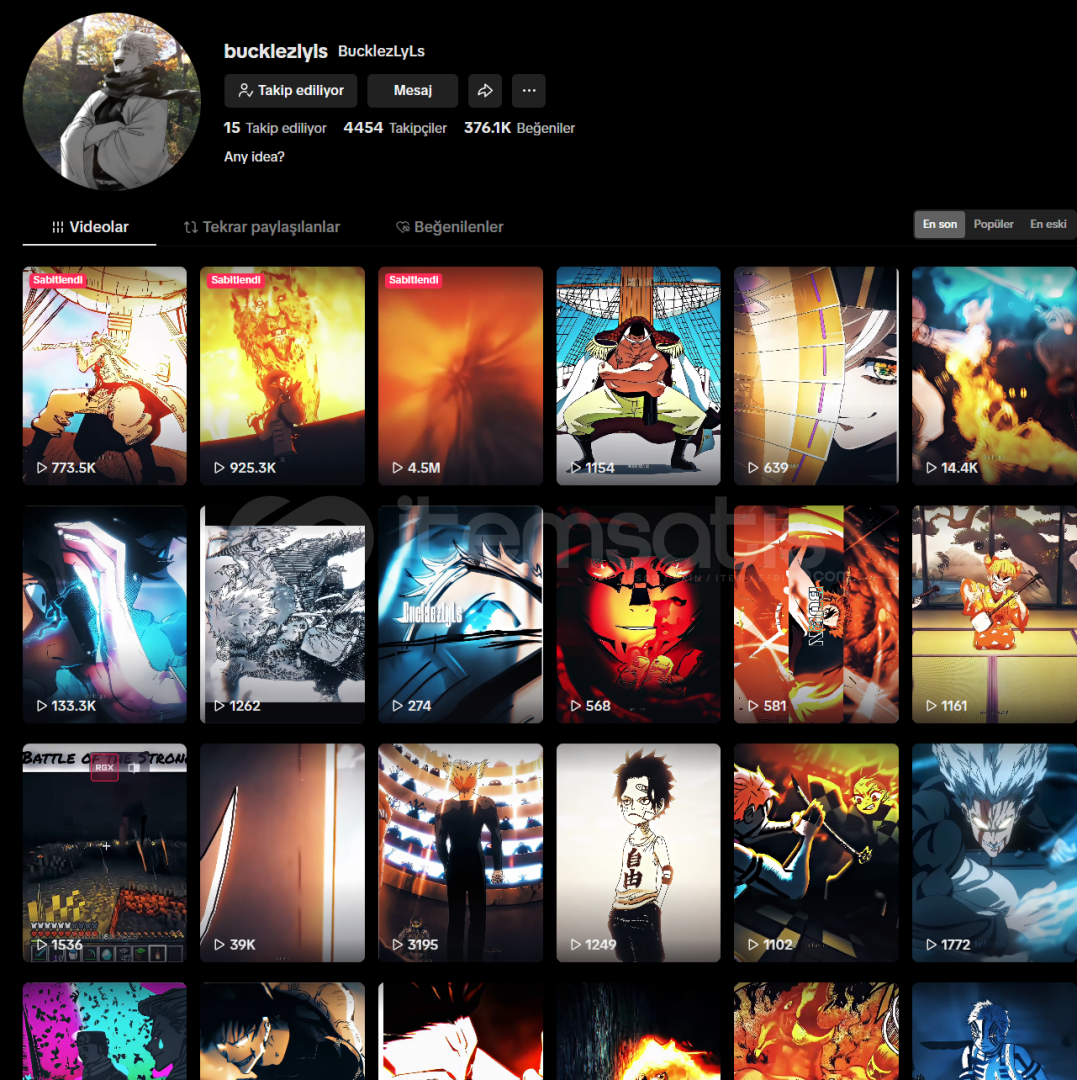Open the Beğenilenler tab
Image resolution: width=1077 pixels, height=1080 pixels.
coord(450,227)
